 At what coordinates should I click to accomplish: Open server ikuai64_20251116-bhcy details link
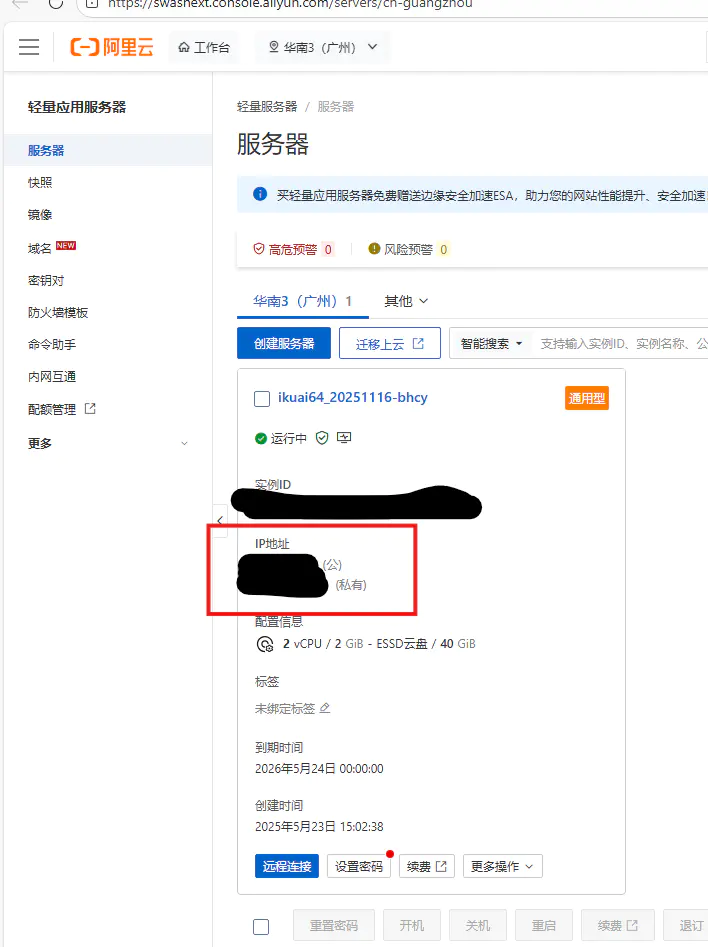353,397
